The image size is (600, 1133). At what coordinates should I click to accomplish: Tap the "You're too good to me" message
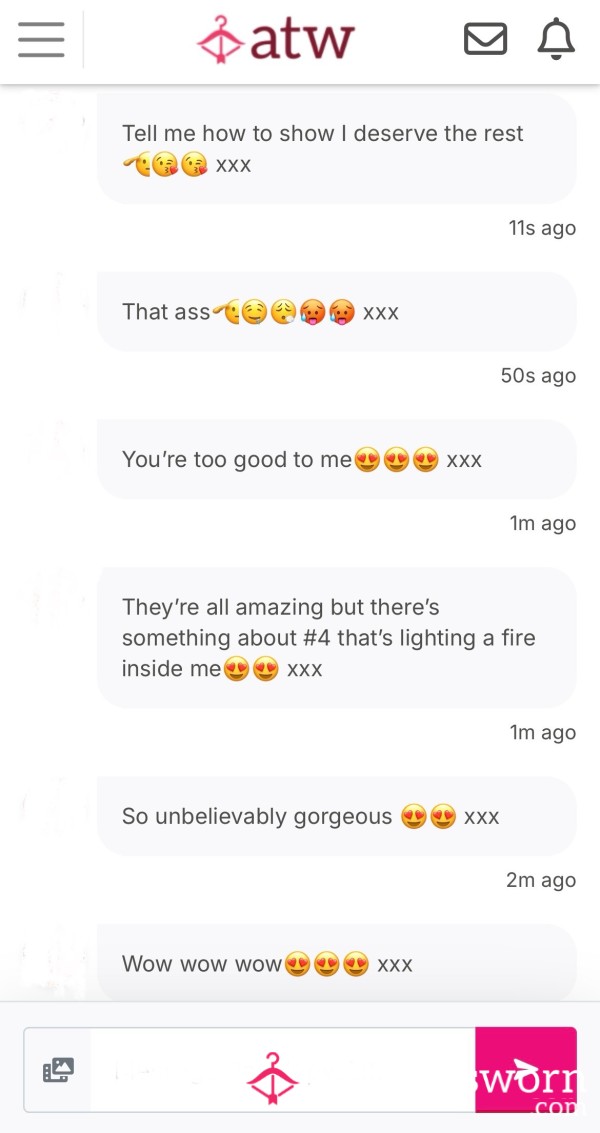click(x=337, y=460)
